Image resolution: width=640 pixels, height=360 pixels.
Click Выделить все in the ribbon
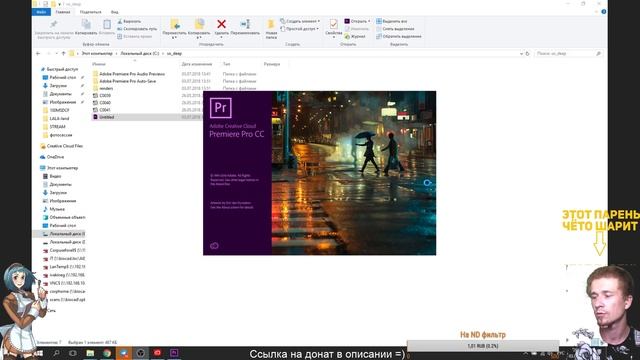[x=391, y=21]
